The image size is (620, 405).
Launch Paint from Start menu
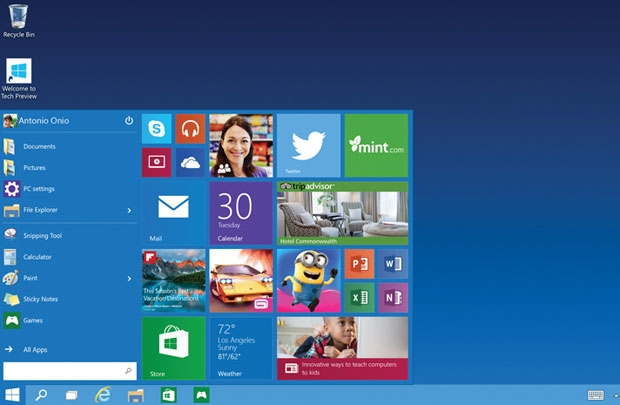click(x=69, y=278)
